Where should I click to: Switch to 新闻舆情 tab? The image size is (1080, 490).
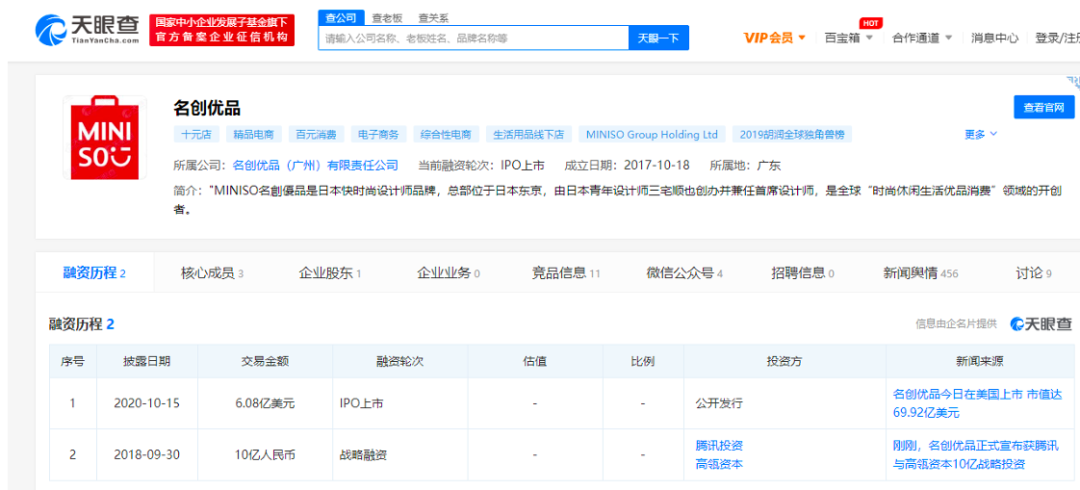[x=920, y=273]
